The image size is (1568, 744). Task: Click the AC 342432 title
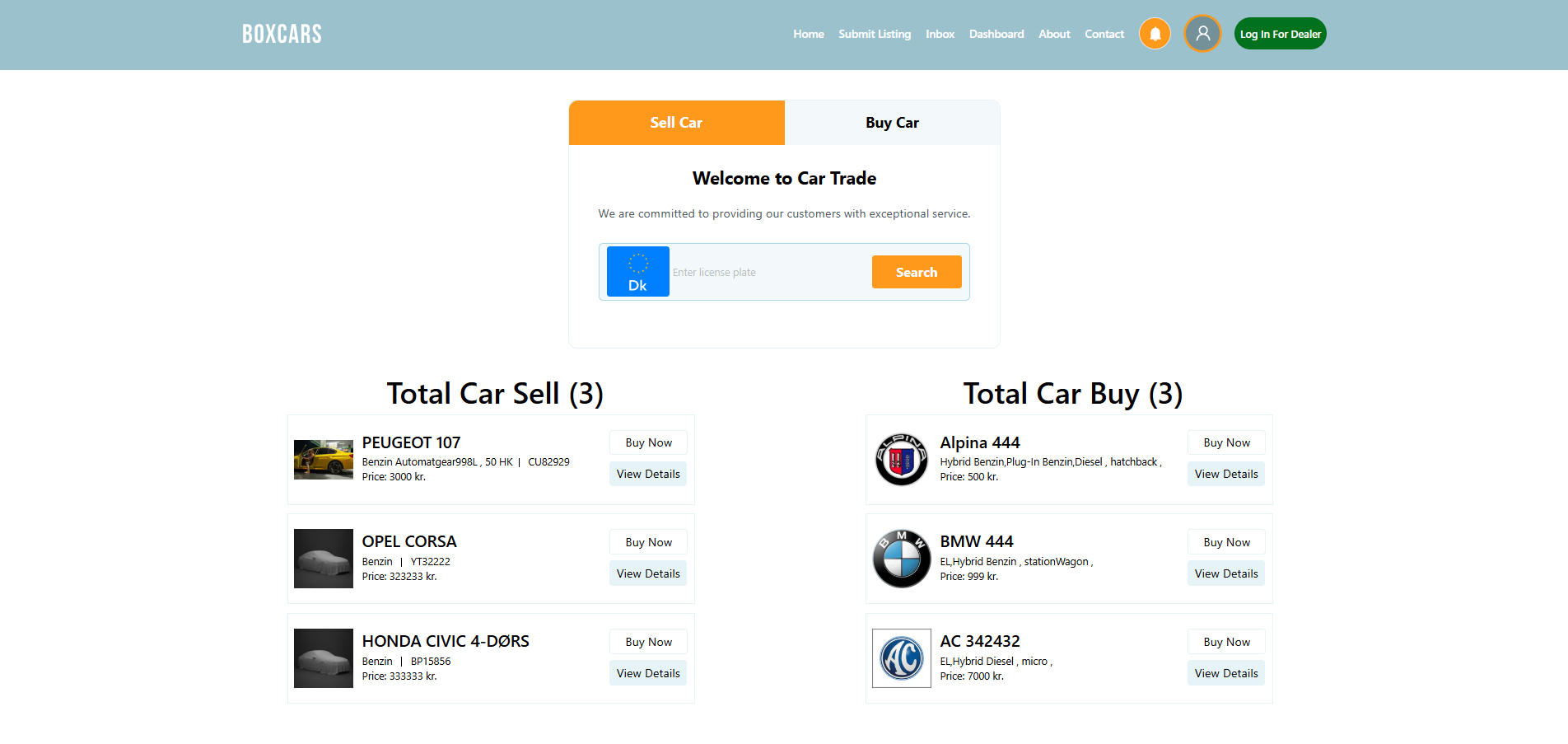tap(980, 641)
